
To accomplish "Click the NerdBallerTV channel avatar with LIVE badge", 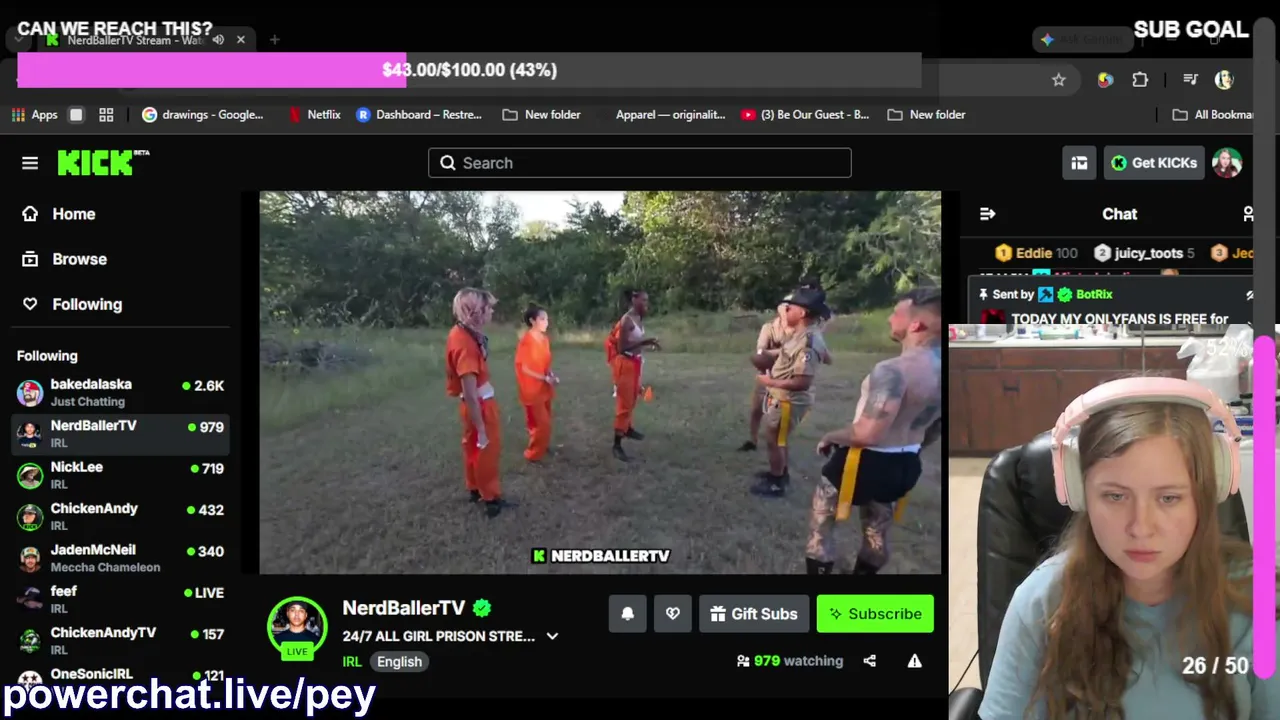I will tap(297, 628).
